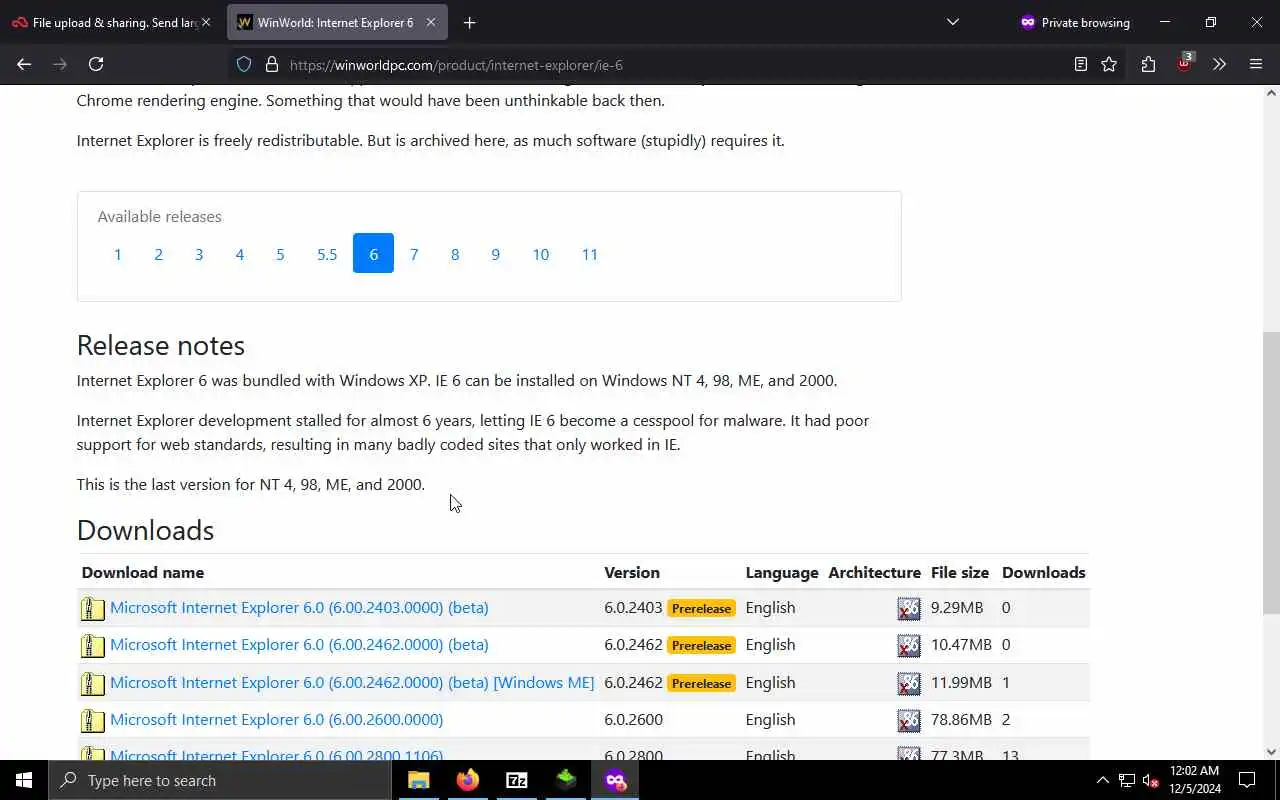The height and width of the screenshot is (800, 1280).
Task: Click the Downloads column header
Action: coord(1043,572)
